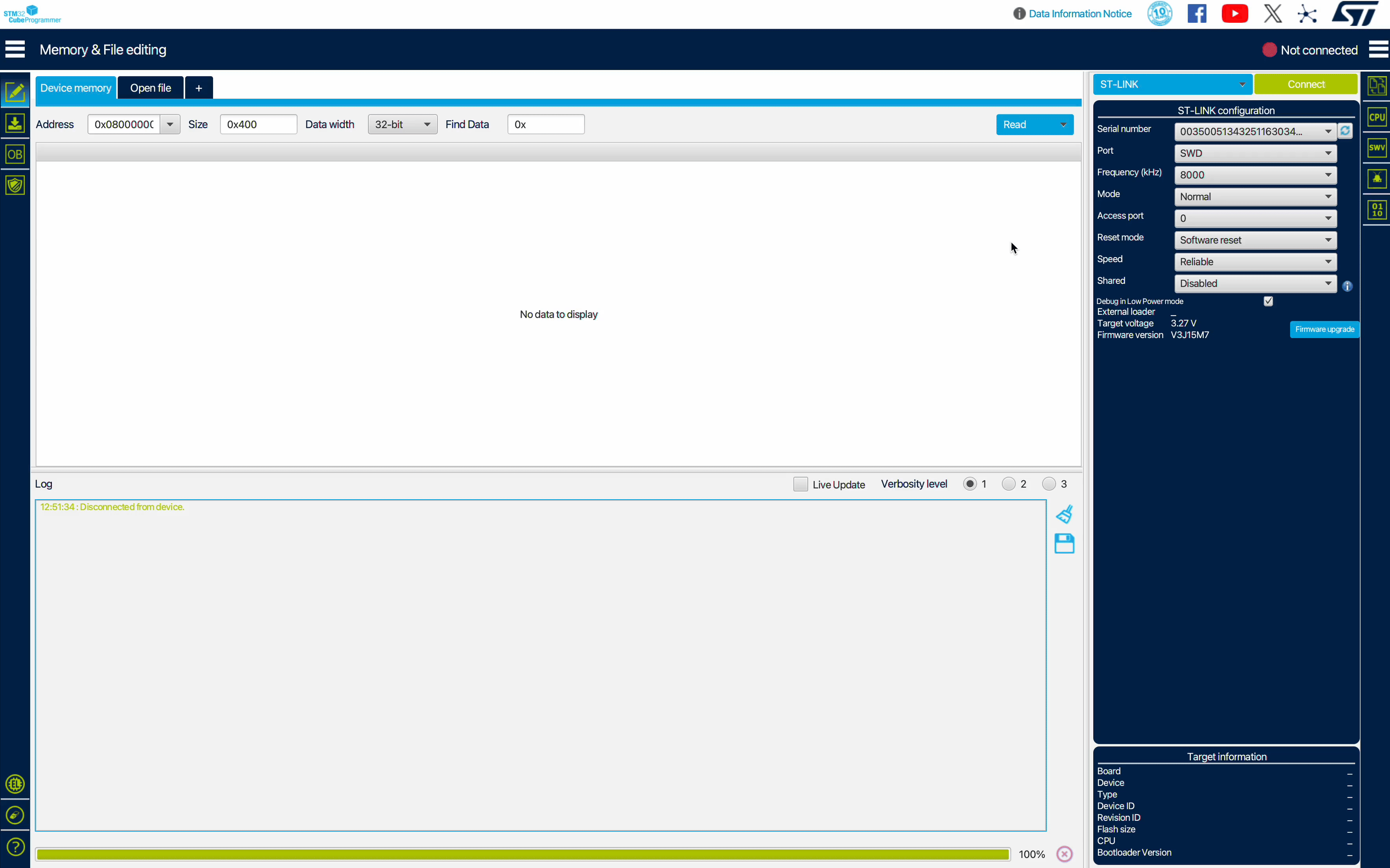Clear the log with the brush icon

1064,514
